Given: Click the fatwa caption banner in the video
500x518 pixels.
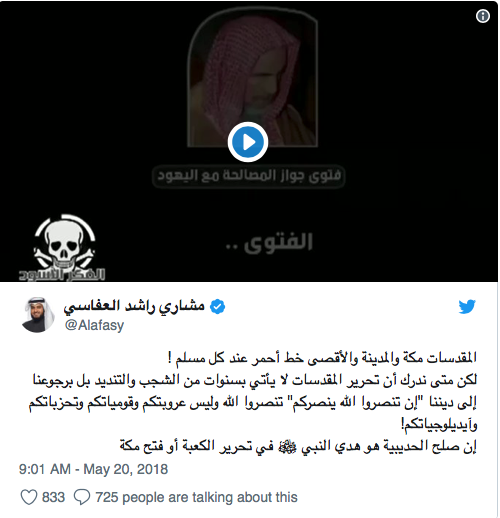Looking at the screenshot, I should pyautogui.click(x=249, y=176).
